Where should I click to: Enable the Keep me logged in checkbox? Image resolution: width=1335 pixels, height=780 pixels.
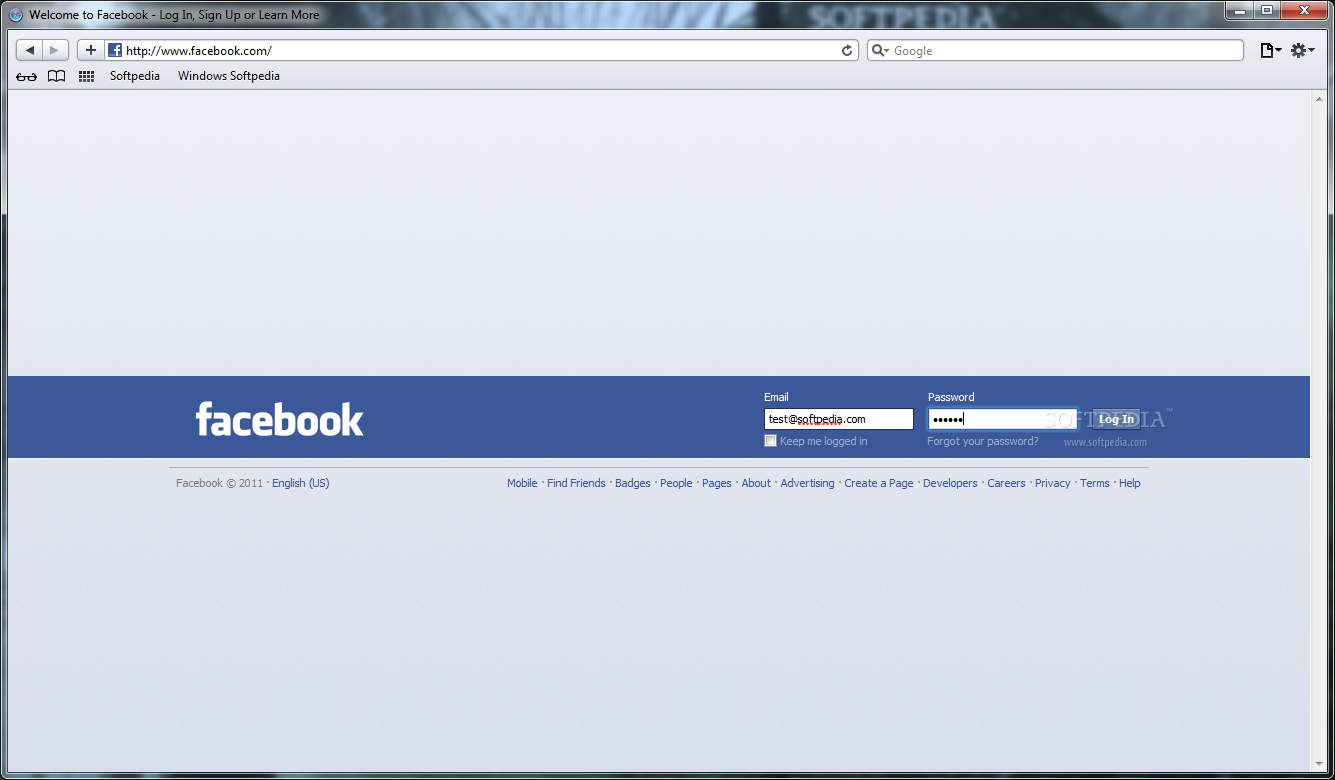[770, 441]
